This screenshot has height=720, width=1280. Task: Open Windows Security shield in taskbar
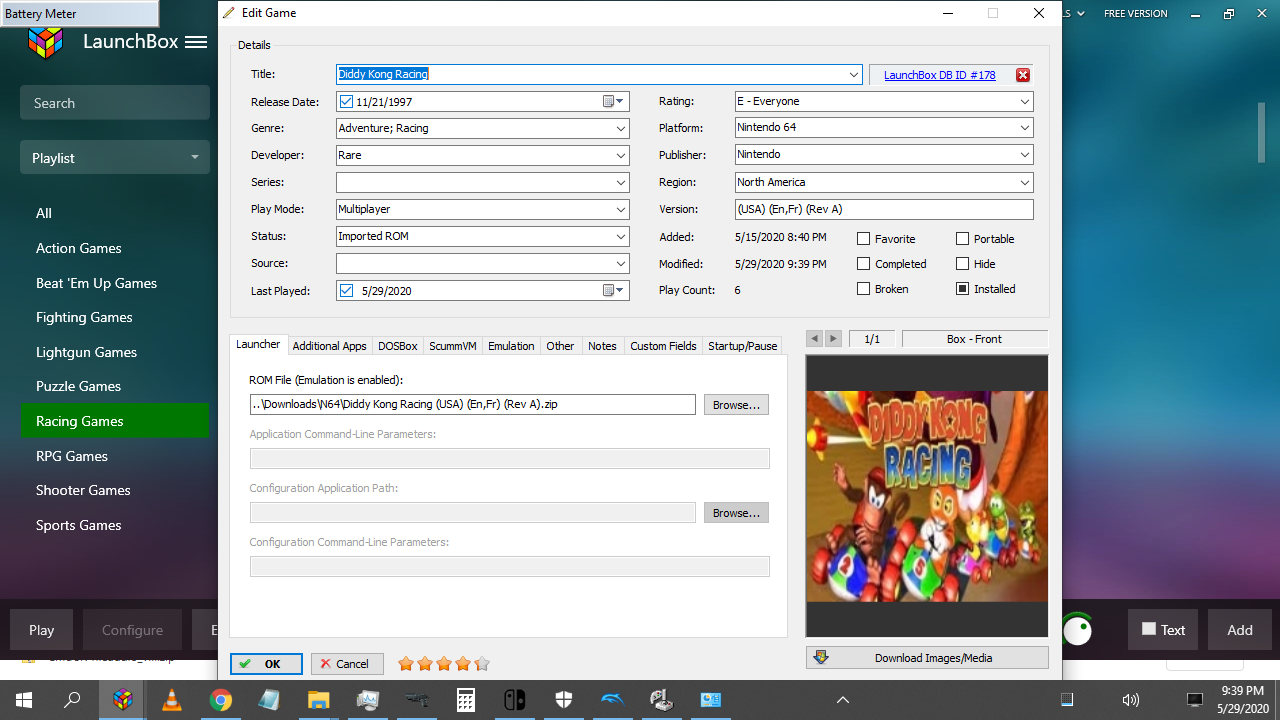tap(563, 700)
